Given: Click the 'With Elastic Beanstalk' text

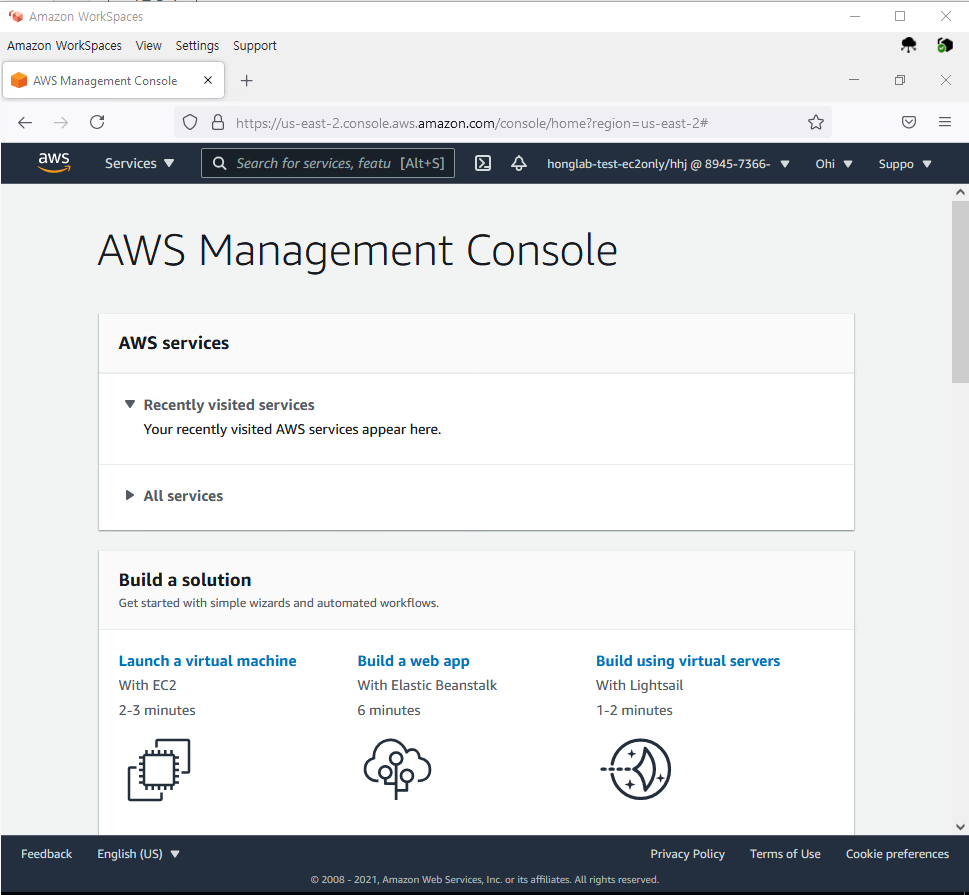Looking at the screenshot, I should [x=427, y=685].
